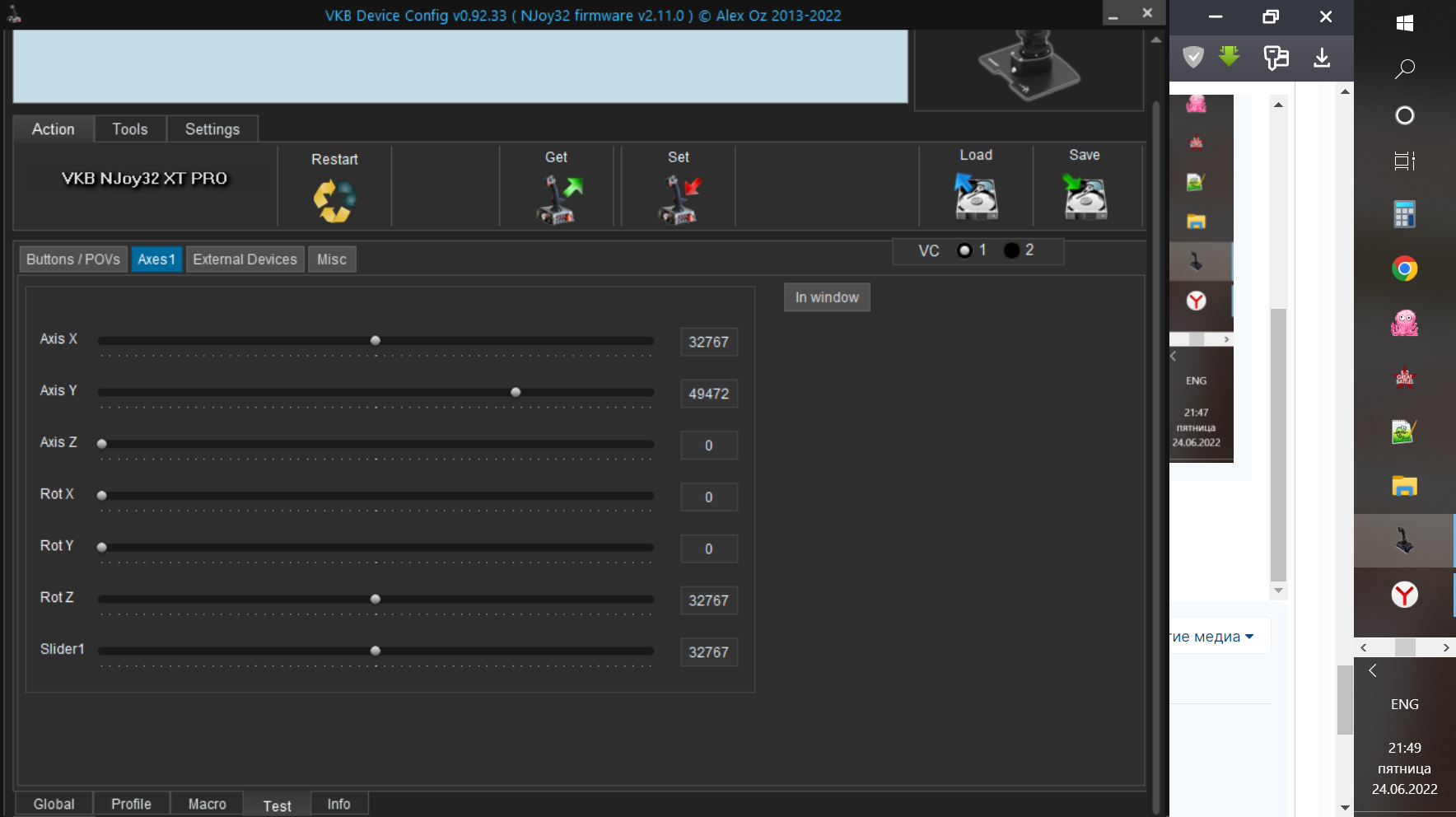
Task: Click the Axis X value field
Action: point(709,342)
